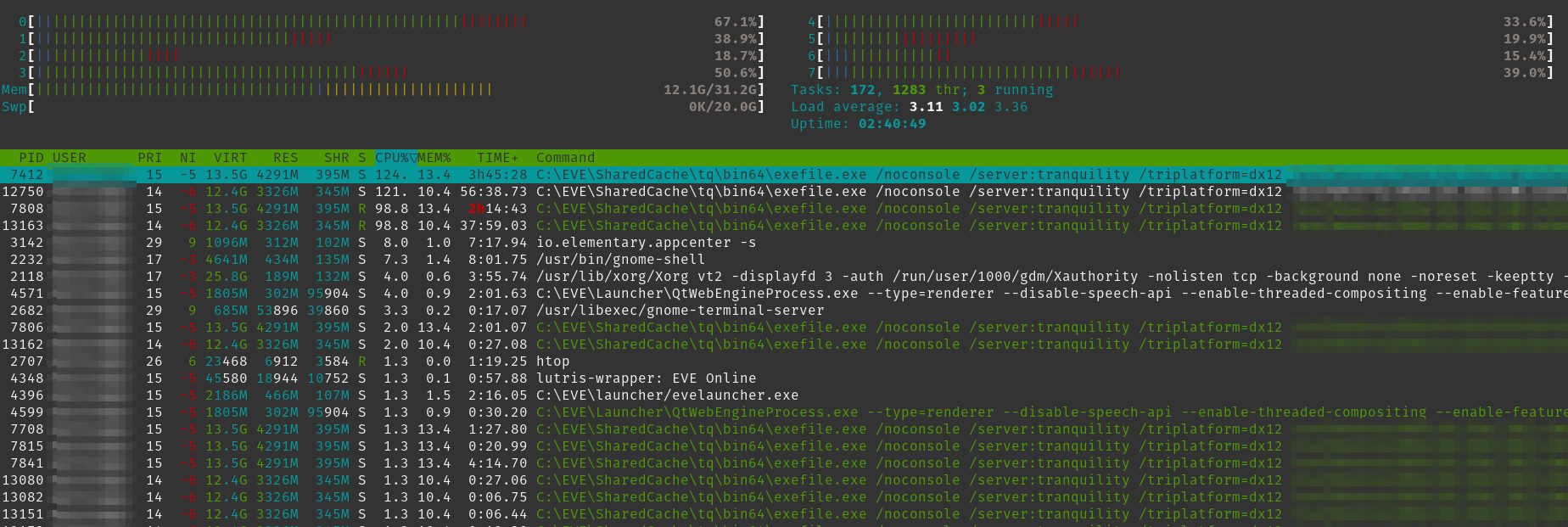Select lutris-wrapper EVE Online row PID 4348
This screenshot has height=527, width=1568.
coord(784,378)
